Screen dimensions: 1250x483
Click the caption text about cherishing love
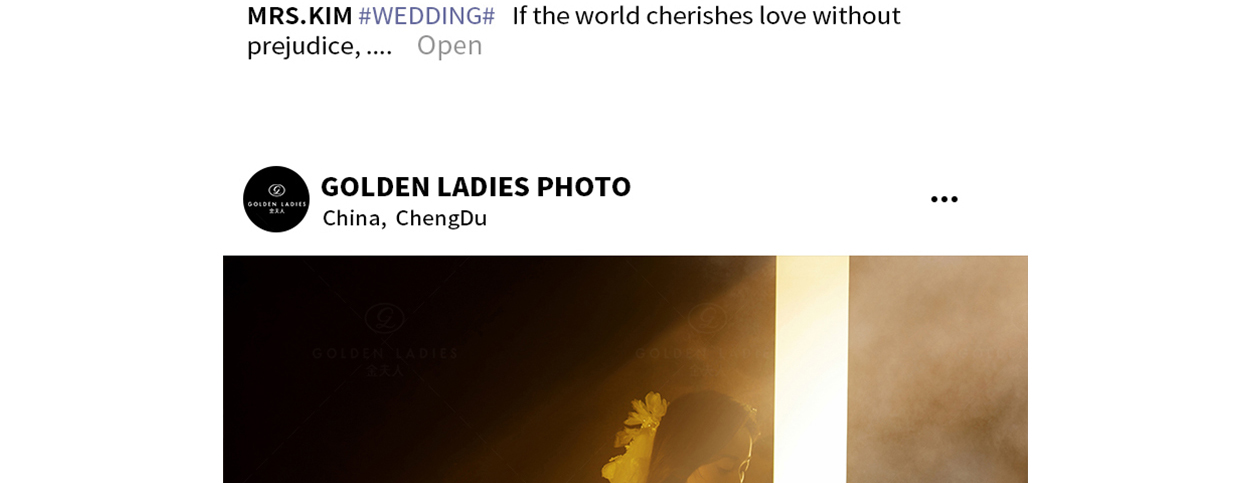pyautogui.click(x=706, y=15)
